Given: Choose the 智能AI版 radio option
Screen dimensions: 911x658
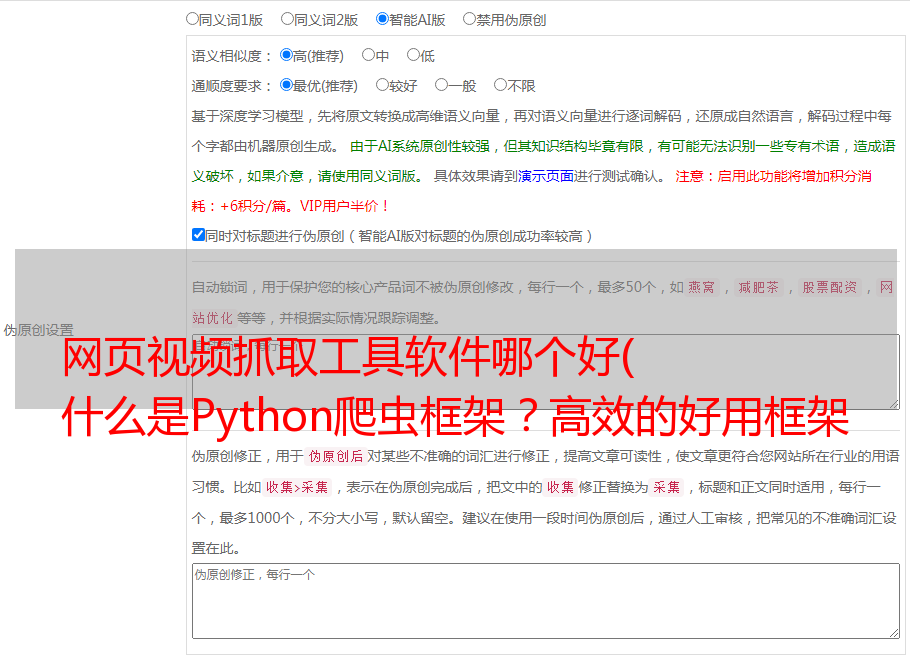Looking at the screenshot, I should pos(382,19).
